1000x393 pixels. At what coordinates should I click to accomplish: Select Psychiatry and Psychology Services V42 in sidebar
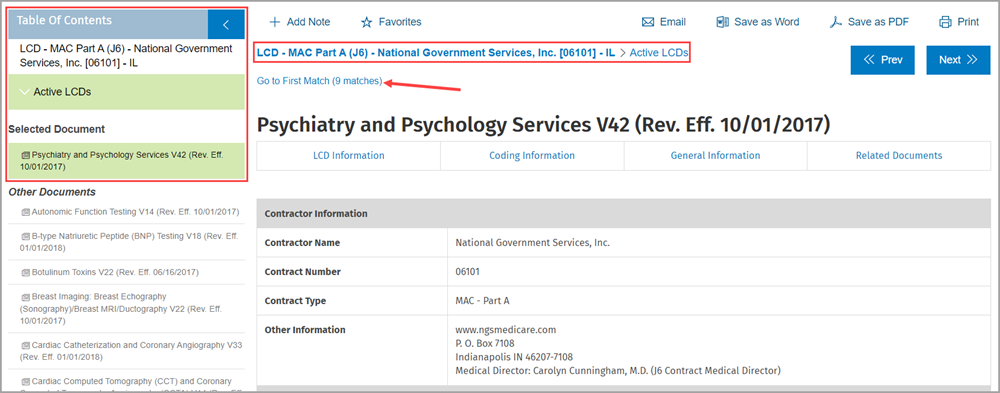[x=126, y=161]
